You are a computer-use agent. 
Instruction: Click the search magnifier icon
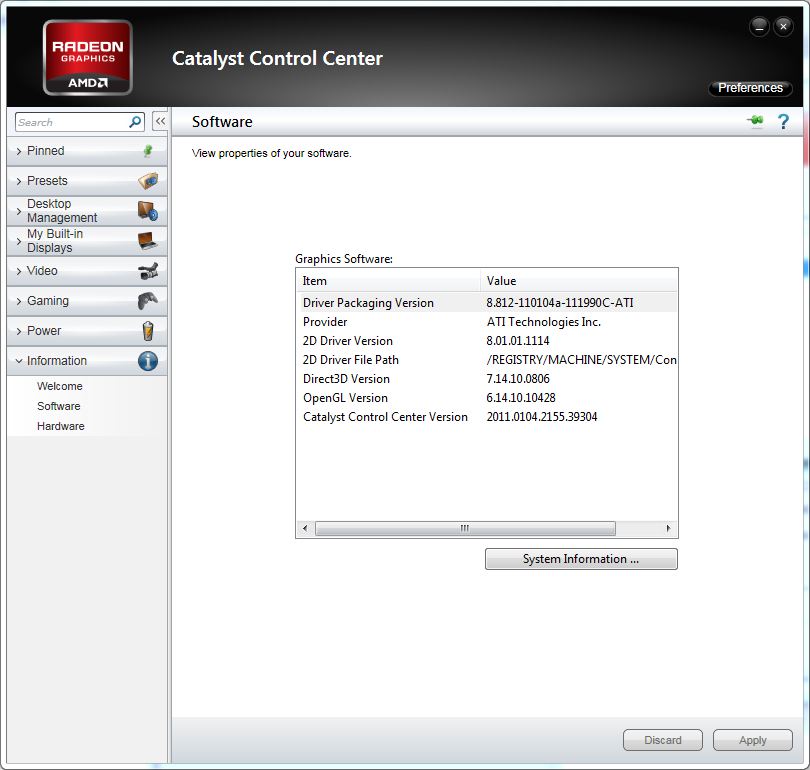pos(135,122)
